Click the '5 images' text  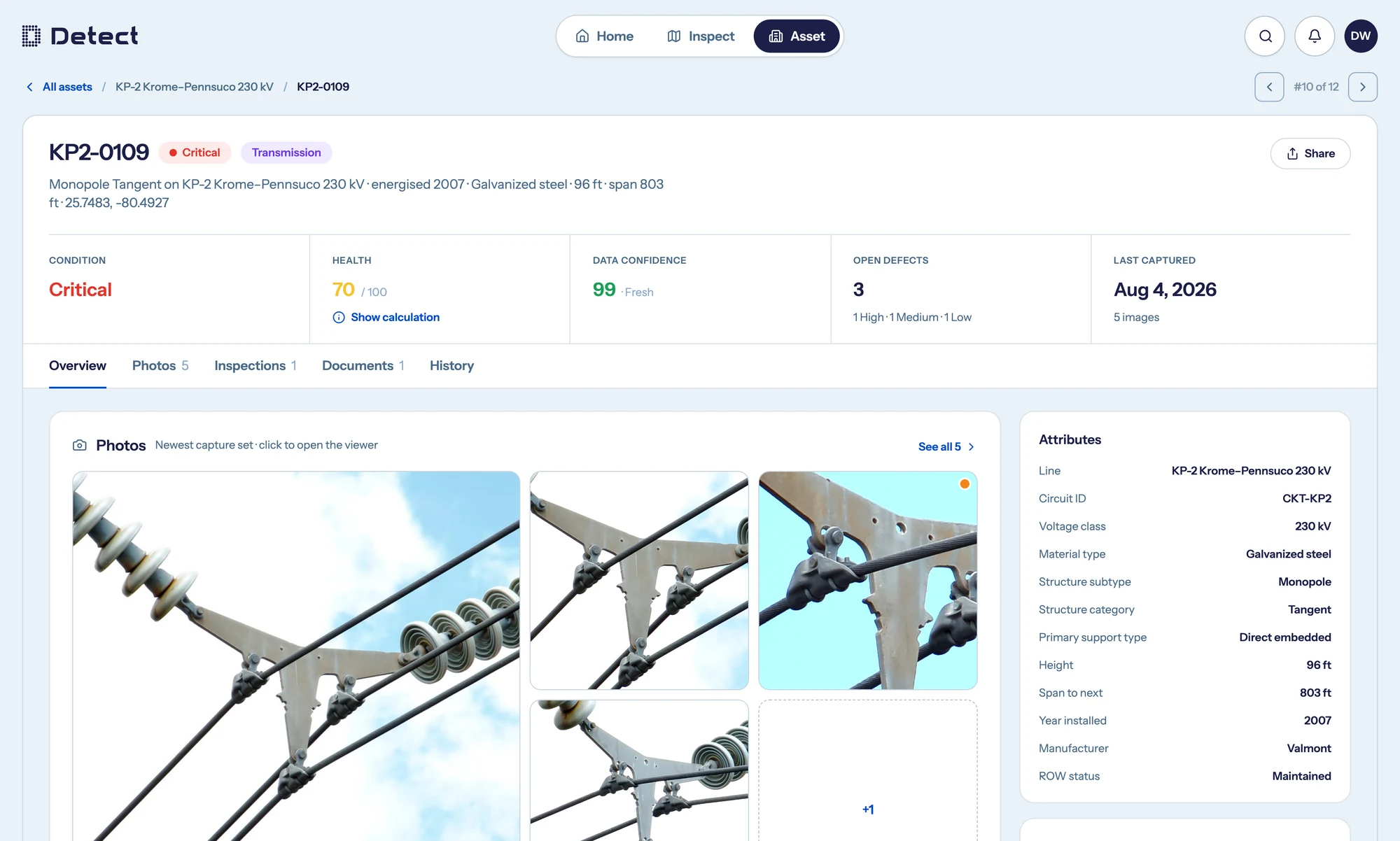tap(1136, 317)
